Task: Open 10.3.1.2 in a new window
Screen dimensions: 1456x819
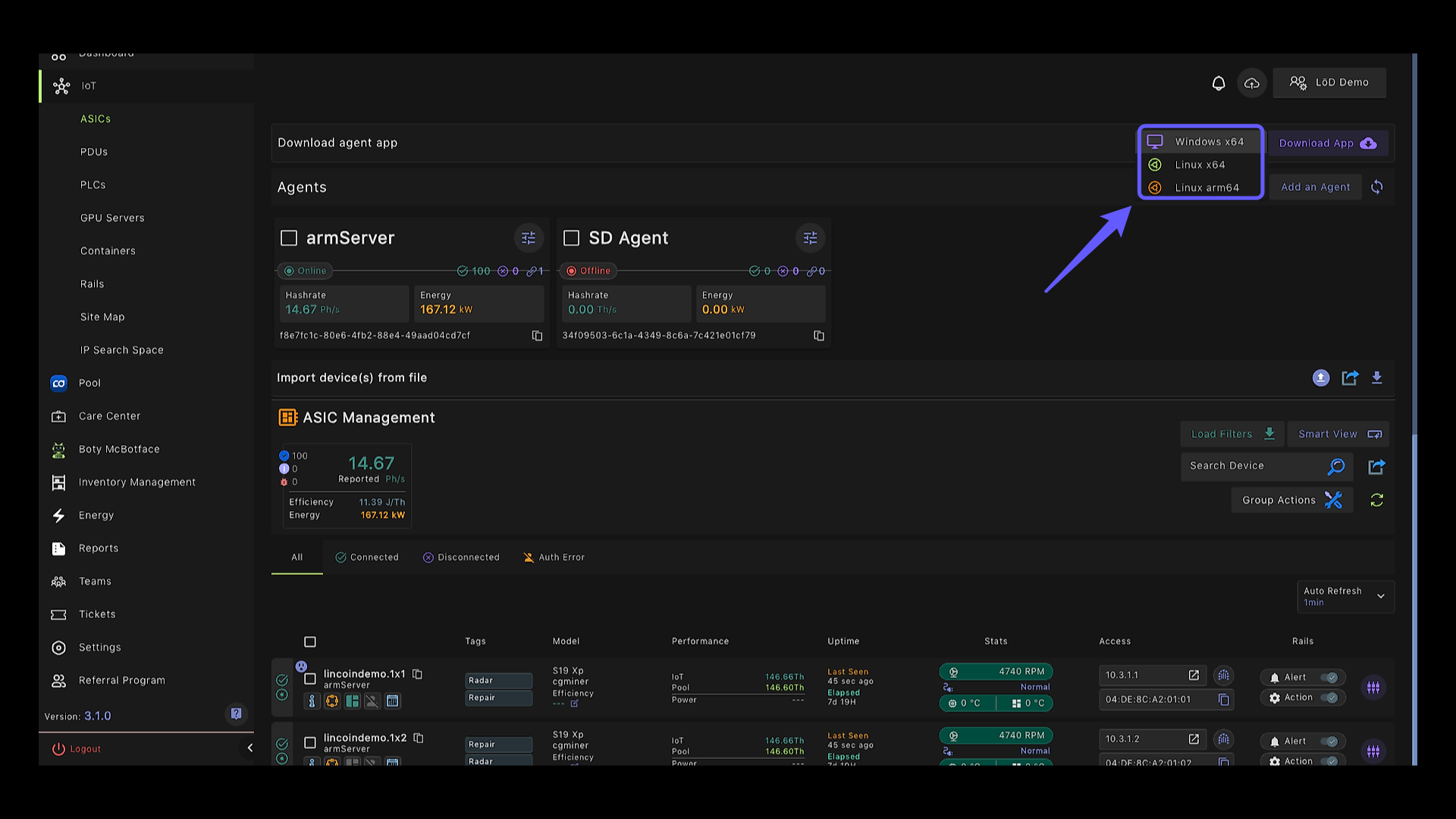Action: click(1194, 739)
